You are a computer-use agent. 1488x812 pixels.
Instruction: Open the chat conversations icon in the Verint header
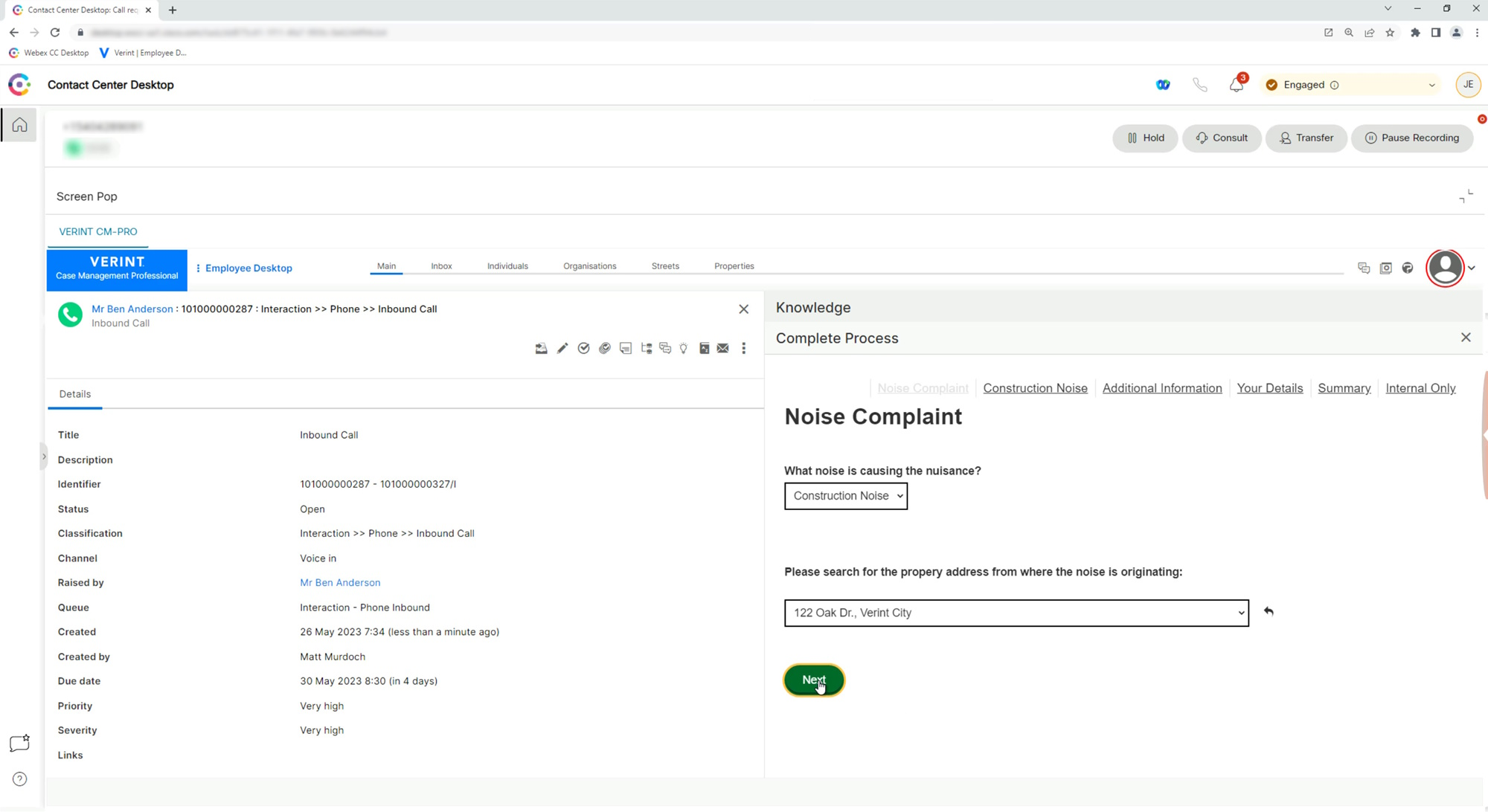[x=1364, y=268]
